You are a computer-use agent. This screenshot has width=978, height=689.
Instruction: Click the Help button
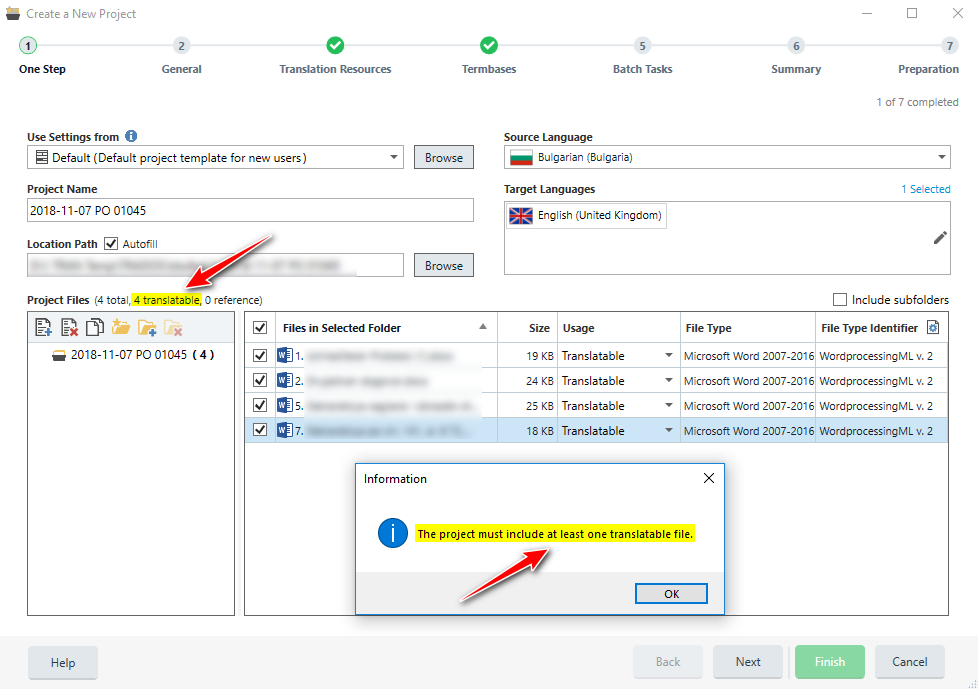62,662
